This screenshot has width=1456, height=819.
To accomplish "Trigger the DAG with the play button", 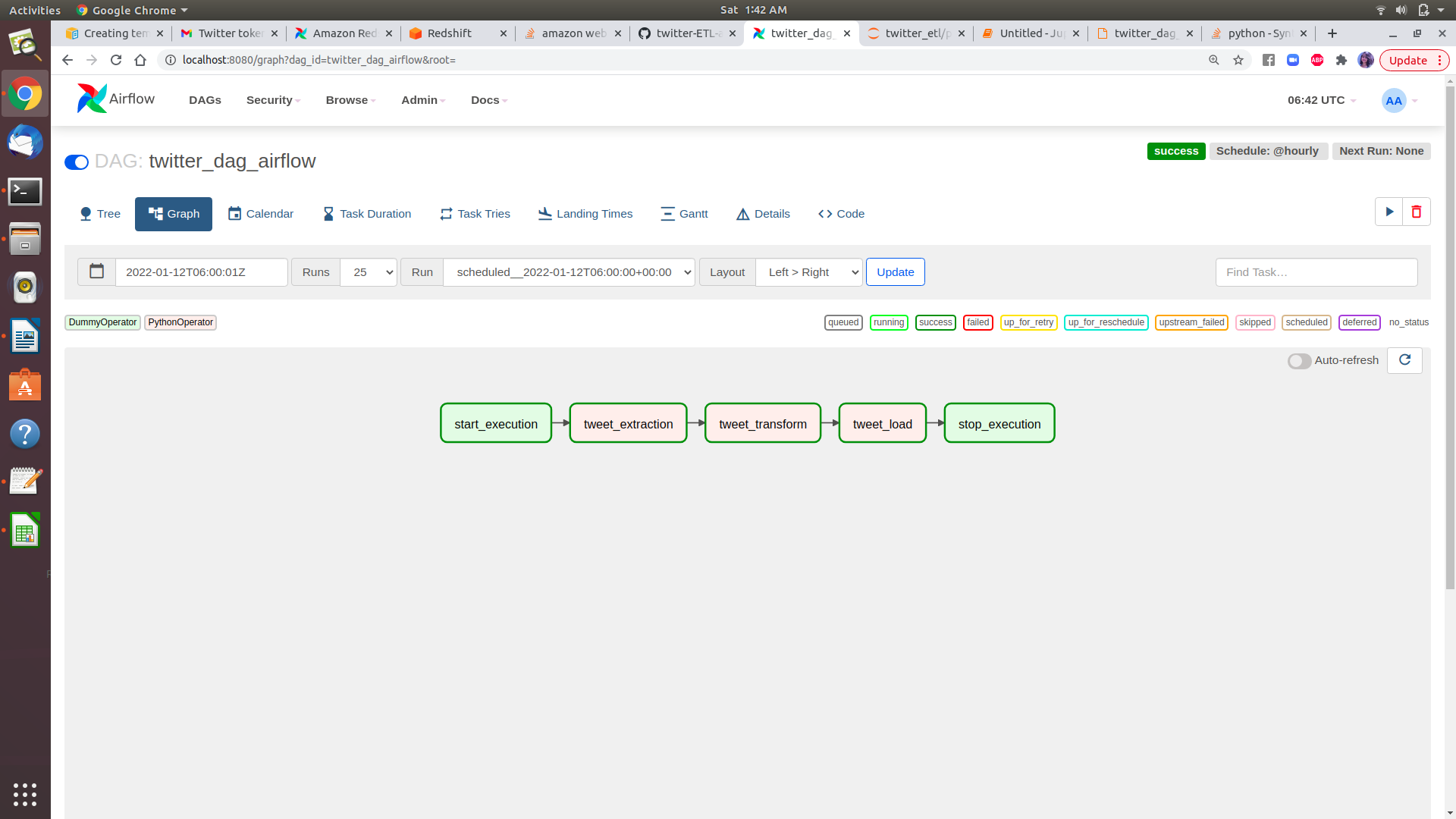I will pyautogui.click(x=1389, y=212).
